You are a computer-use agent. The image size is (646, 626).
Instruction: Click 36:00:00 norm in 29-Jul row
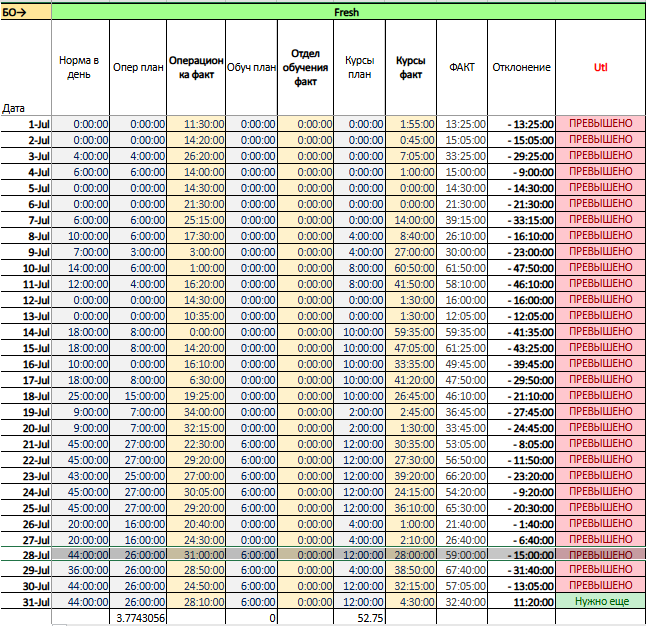point(80,570)
